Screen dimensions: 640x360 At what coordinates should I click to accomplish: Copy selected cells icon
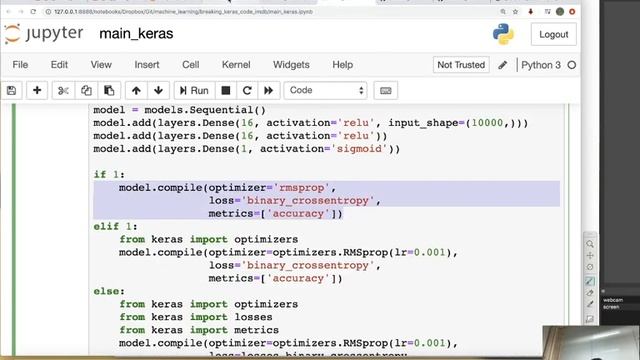[86, 90]
